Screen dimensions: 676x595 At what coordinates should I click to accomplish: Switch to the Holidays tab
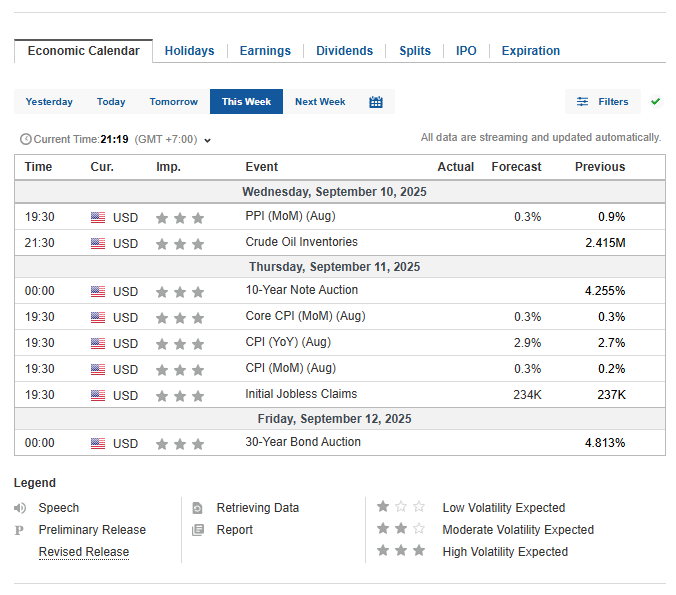(x=189, y=51)
